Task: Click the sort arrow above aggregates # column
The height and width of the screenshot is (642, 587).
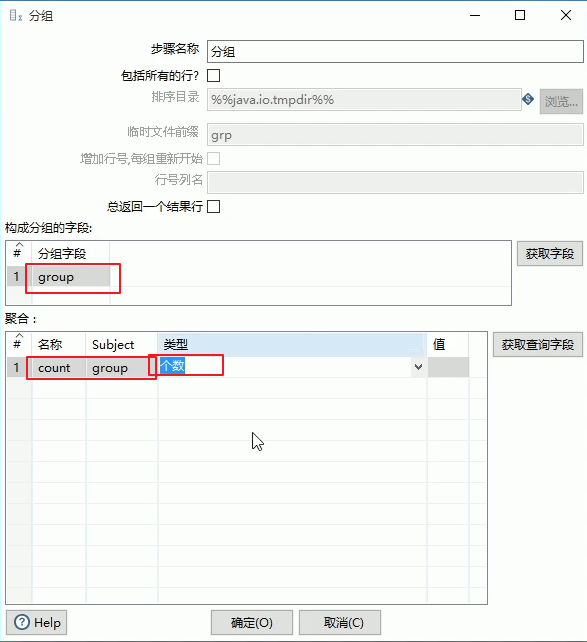Action: pos(19,335)
